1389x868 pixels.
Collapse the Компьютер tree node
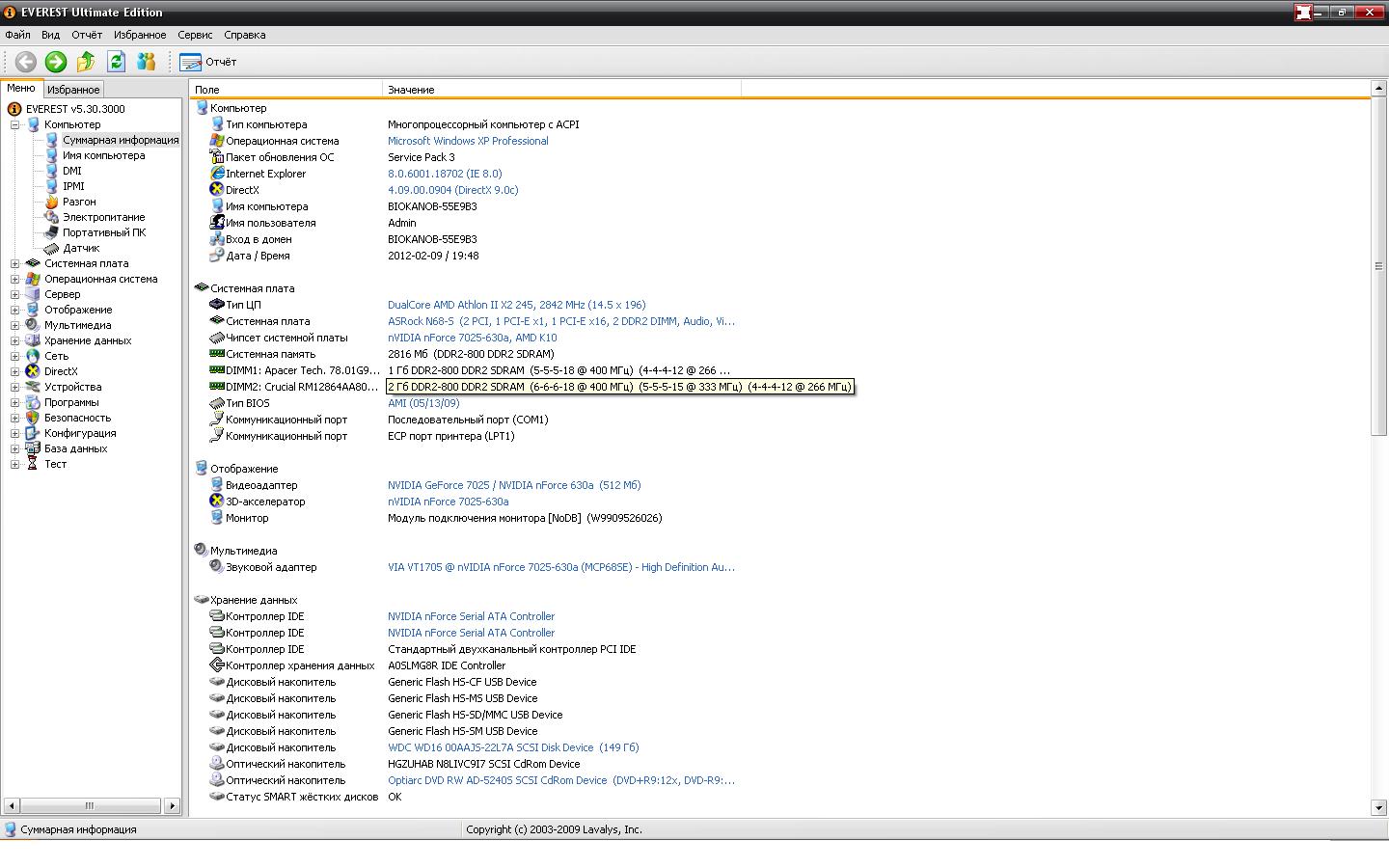pyautogui.click(x=14, y=124)
